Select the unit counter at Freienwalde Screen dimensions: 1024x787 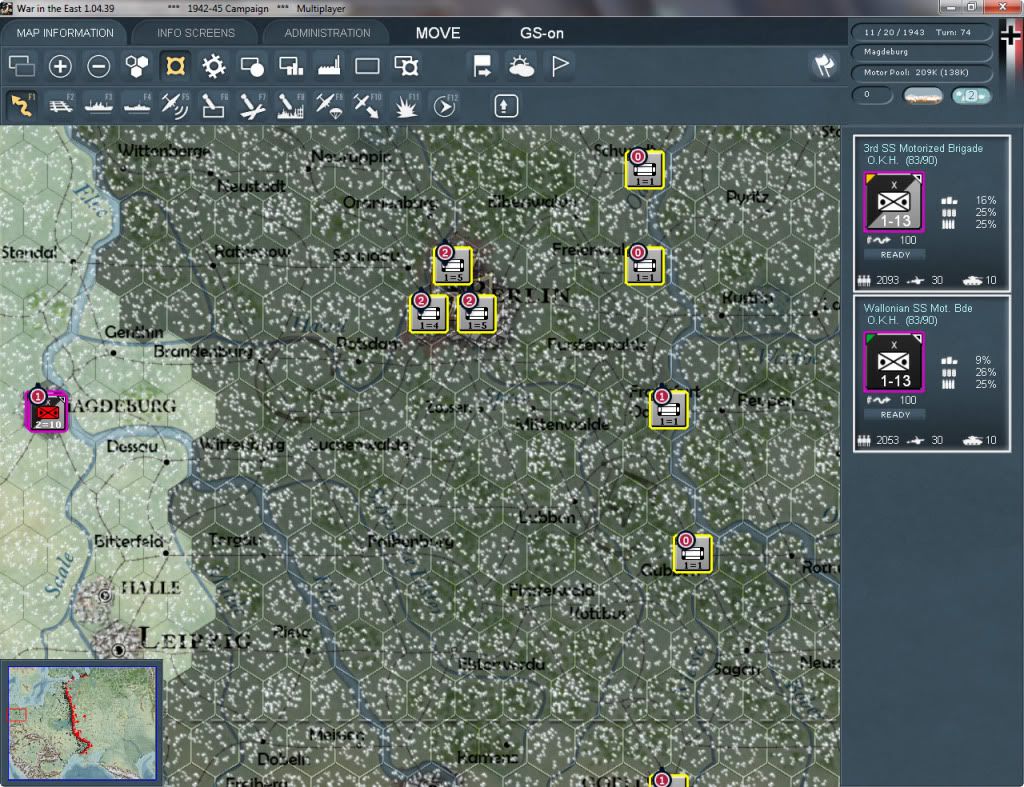pos(645,266)
